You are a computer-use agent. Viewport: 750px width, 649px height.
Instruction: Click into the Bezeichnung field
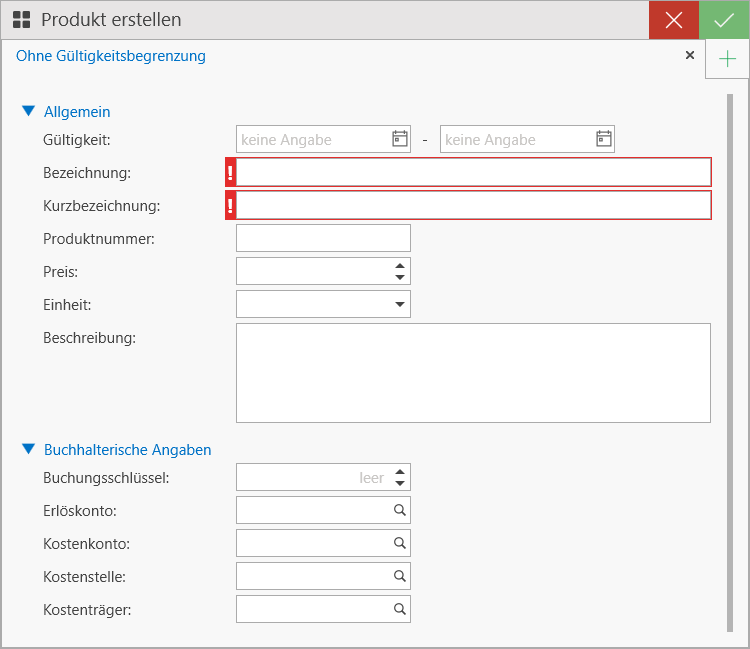click(x=474, y=172)
